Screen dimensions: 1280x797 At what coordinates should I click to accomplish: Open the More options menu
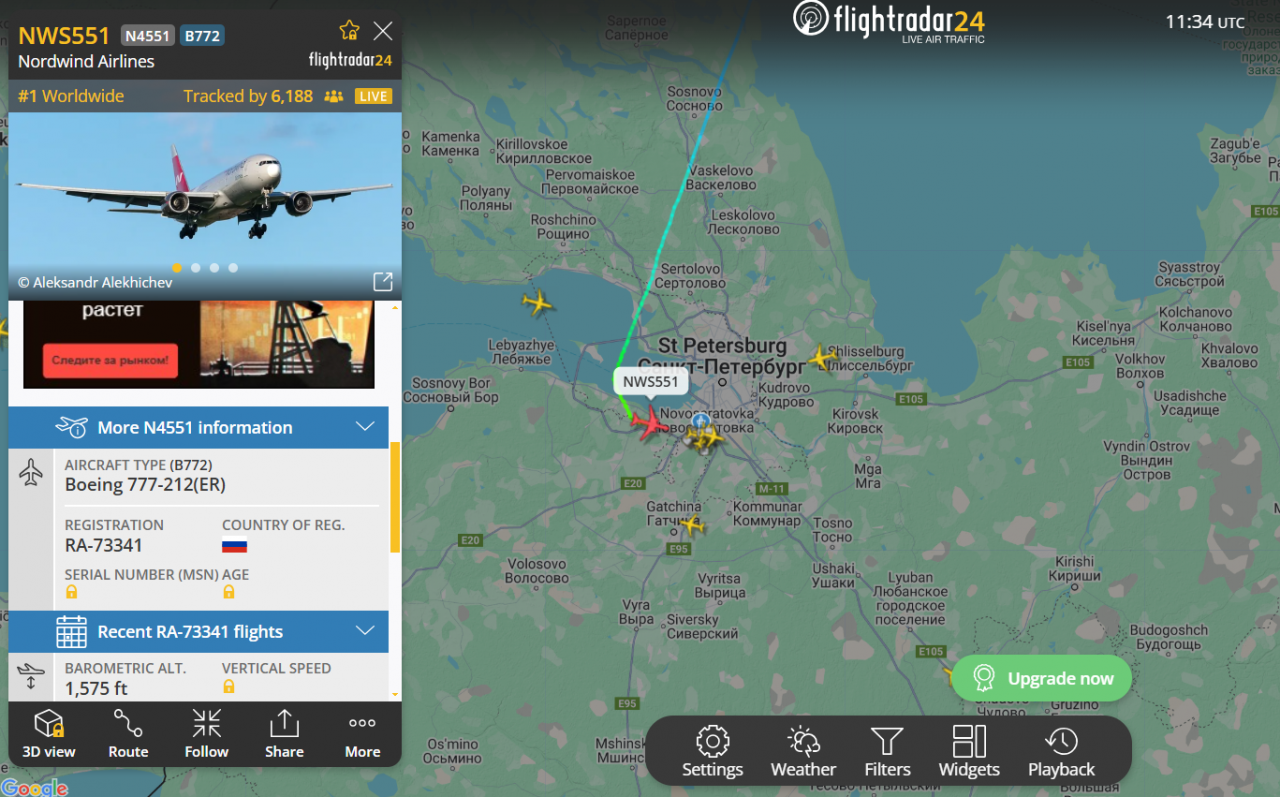pyautogui.click(x=362, y=734)
